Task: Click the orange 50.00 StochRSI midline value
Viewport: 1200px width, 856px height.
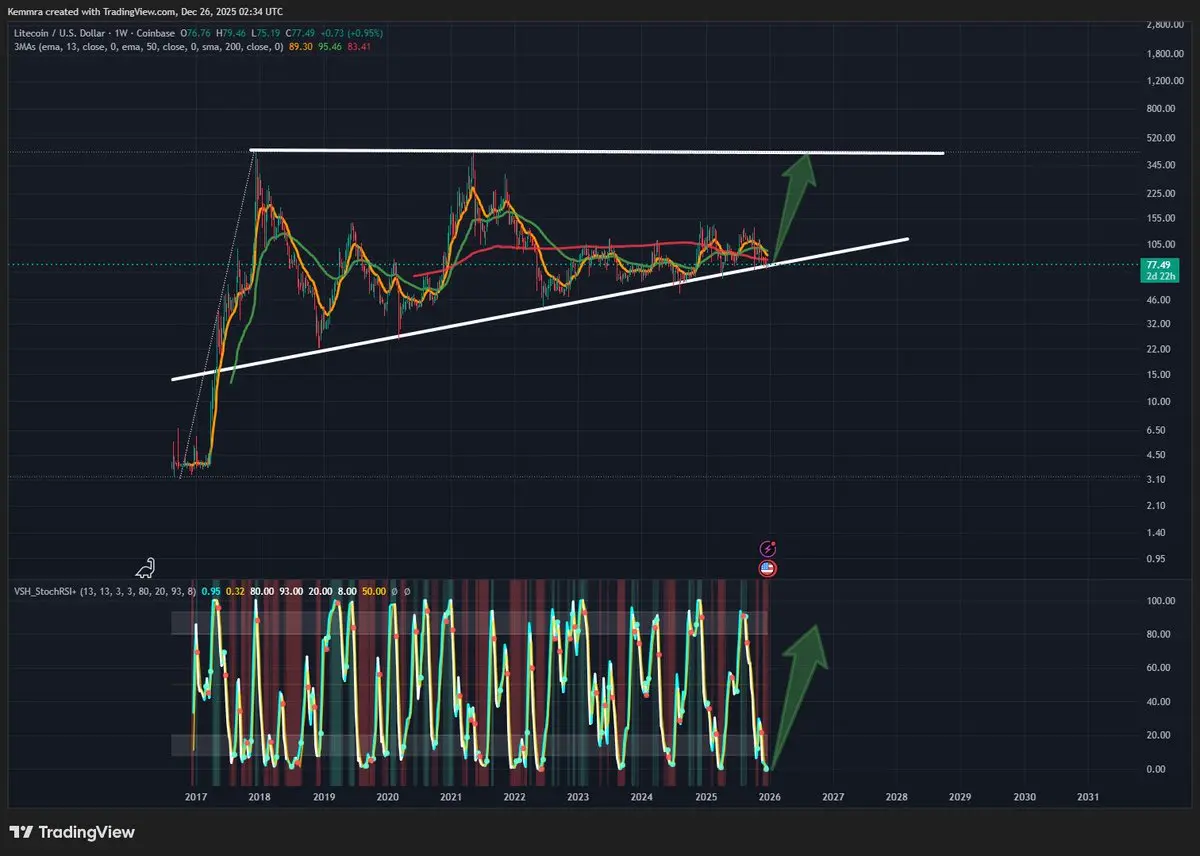Action: click(373, 591)
